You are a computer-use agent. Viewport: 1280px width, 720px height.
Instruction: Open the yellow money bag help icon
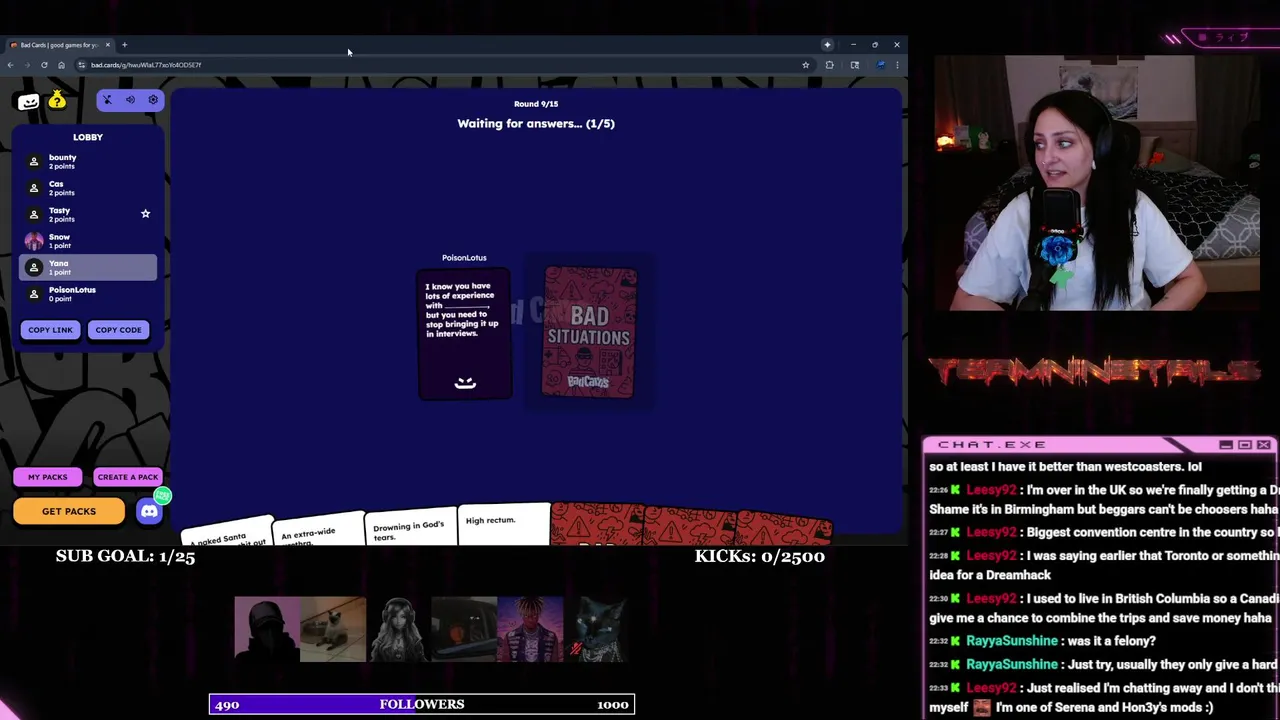(x=57, y=99)
